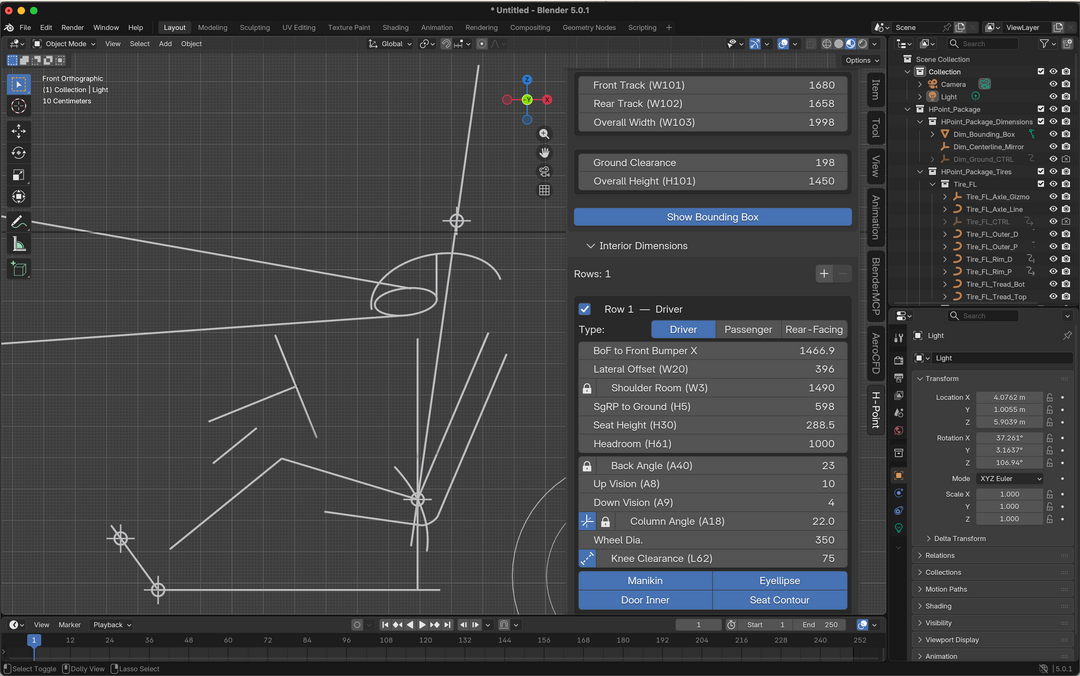Switch orthographic/perspective grid icon
The width and height of the screenshot is (1080, 676).
point(544,190)
